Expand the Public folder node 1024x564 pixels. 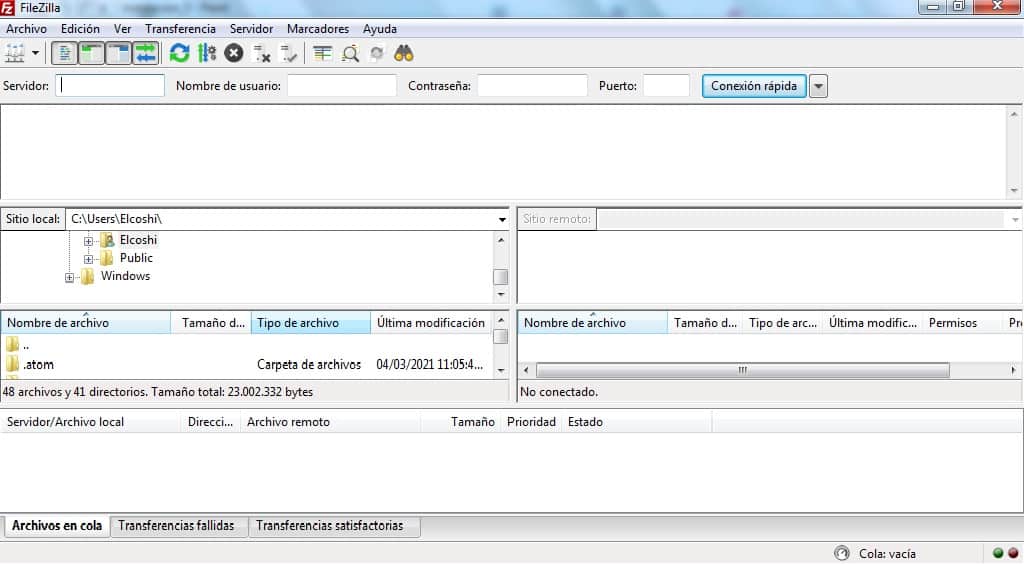(88, 259)
